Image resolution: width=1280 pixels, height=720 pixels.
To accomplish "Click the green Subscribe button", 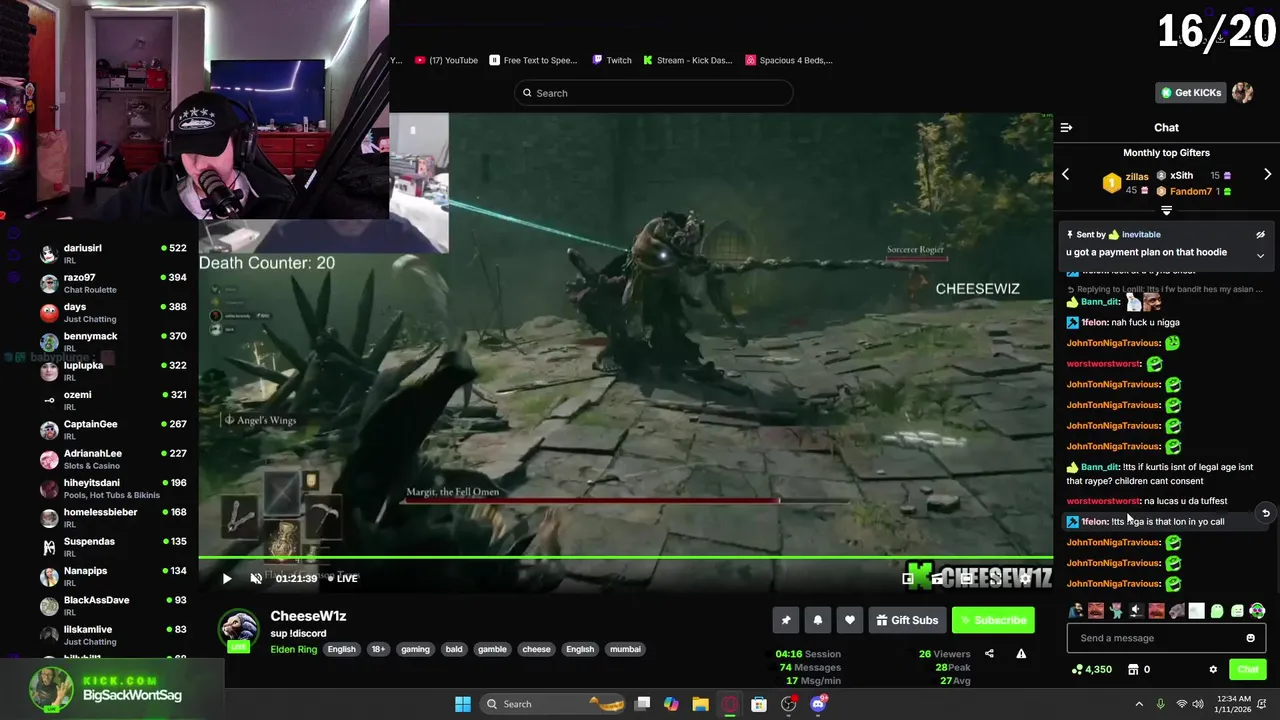I will [993, 620].
